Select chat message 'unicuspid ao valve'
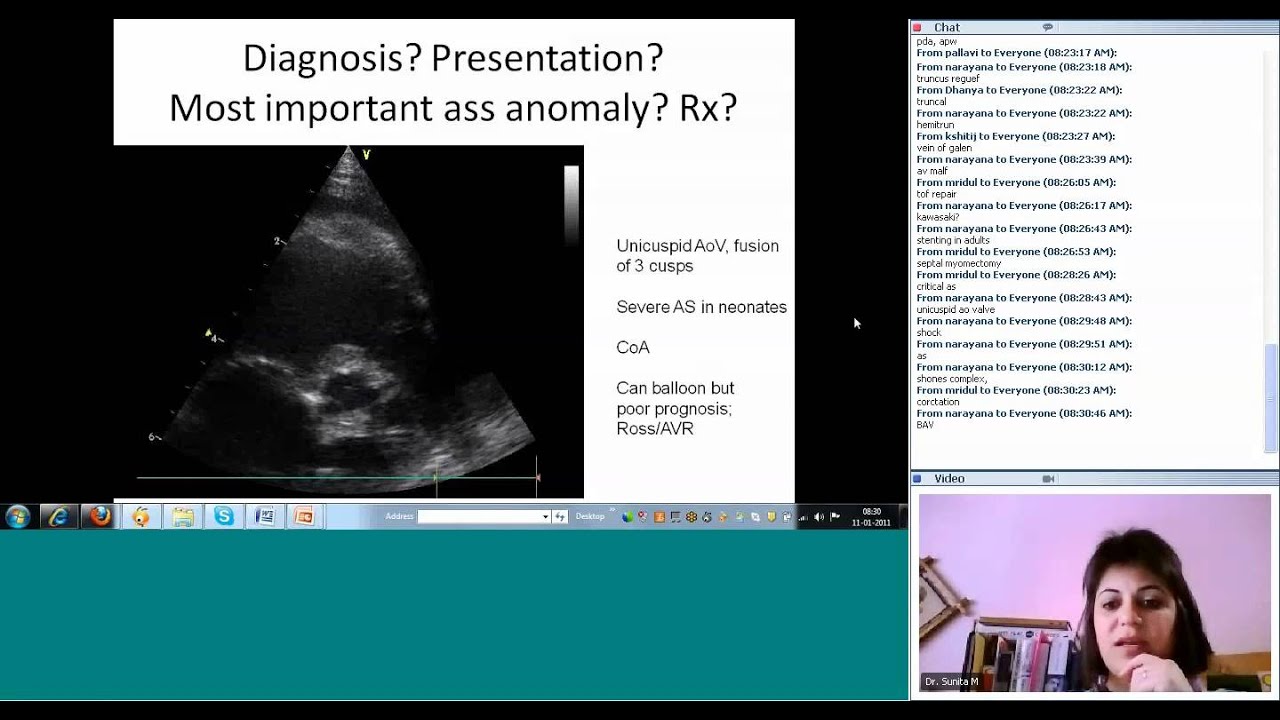Viewport: 1280px width, 720px height. [x=955, y=310]
